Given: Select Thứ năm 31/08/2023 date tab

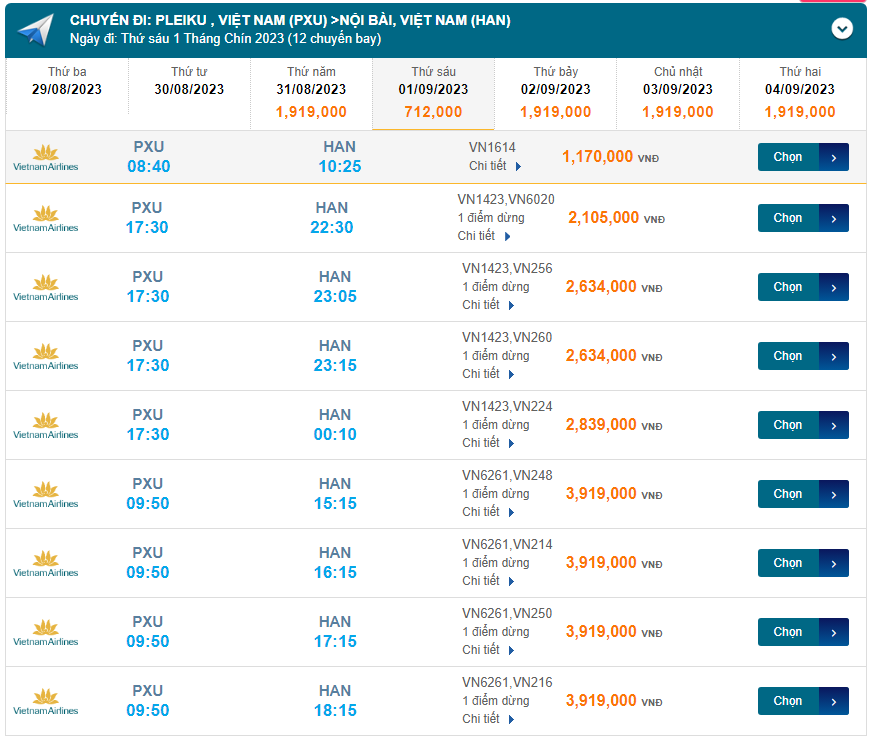Looking at the screenshot, I should (311, 93).
